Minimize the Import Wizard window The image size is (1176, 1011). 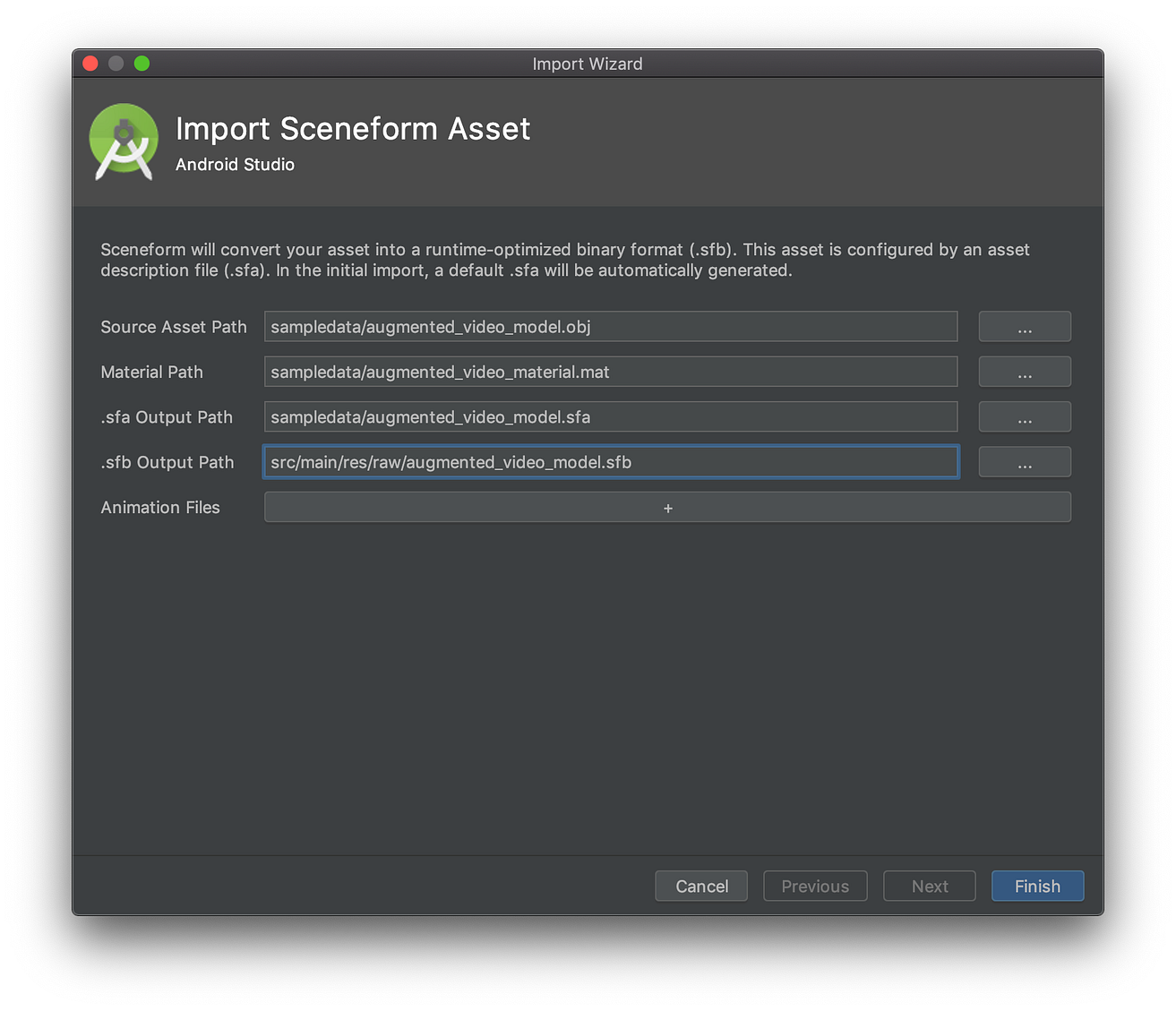pos(116,64)
